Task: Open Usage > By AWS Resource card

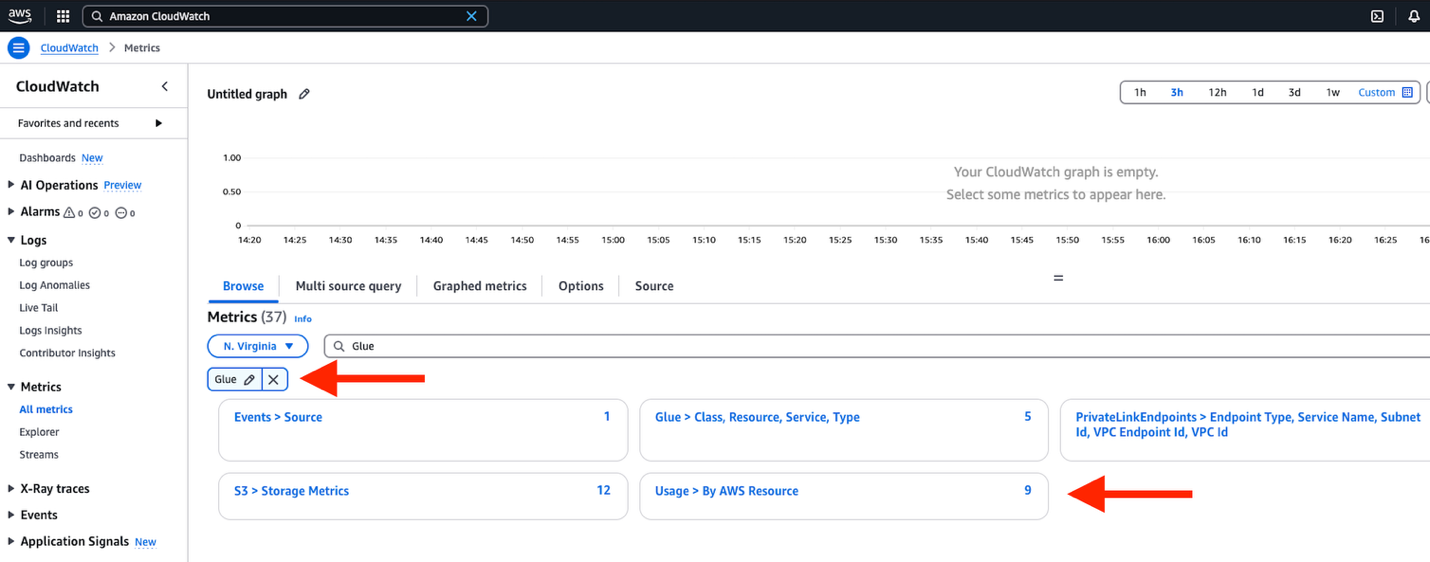Action: coord(844,496)
